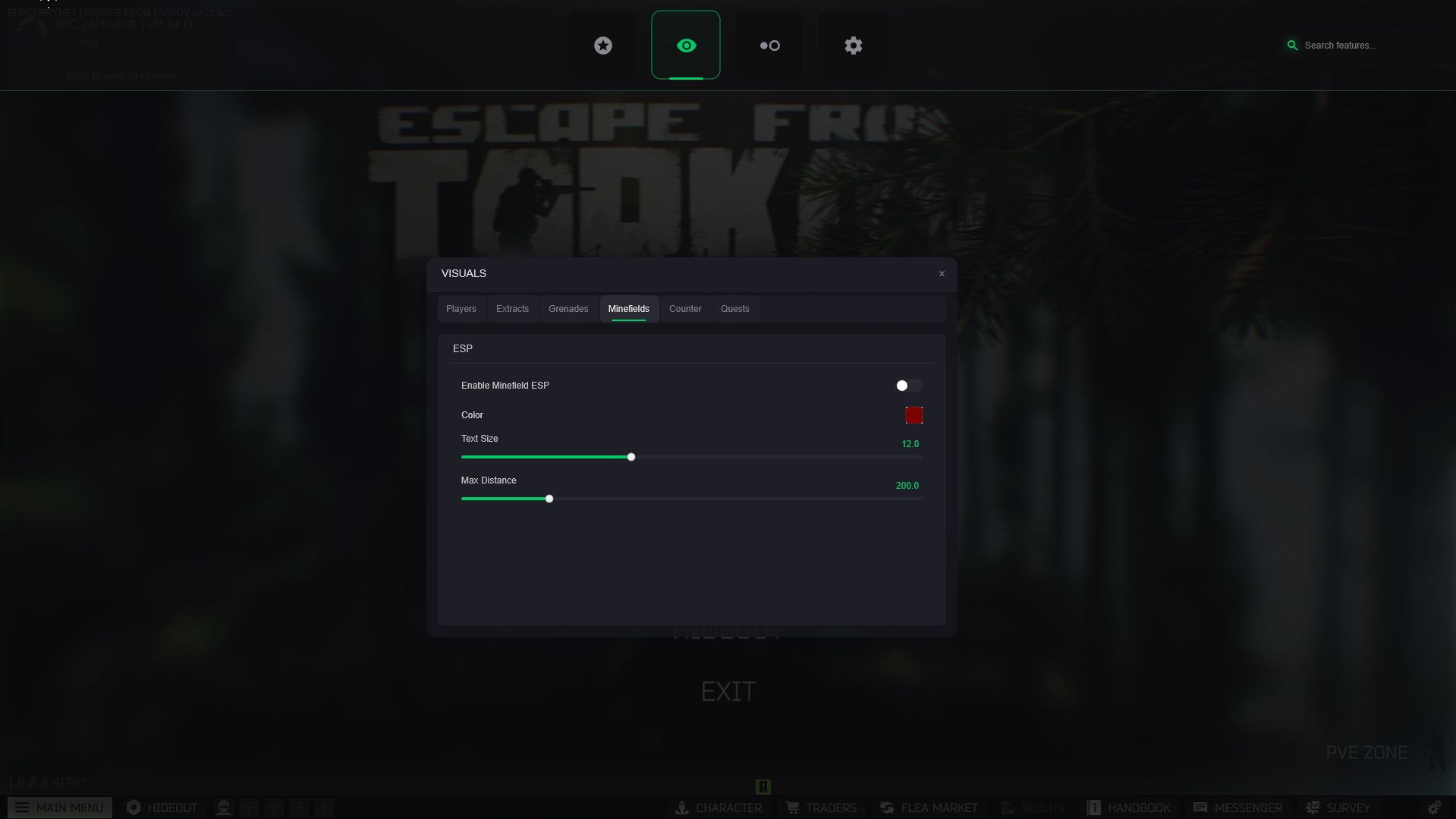Open the settings gear icon in top bar
The width and height of the screenshot is (1456, 819).
[x=853, y=46]
